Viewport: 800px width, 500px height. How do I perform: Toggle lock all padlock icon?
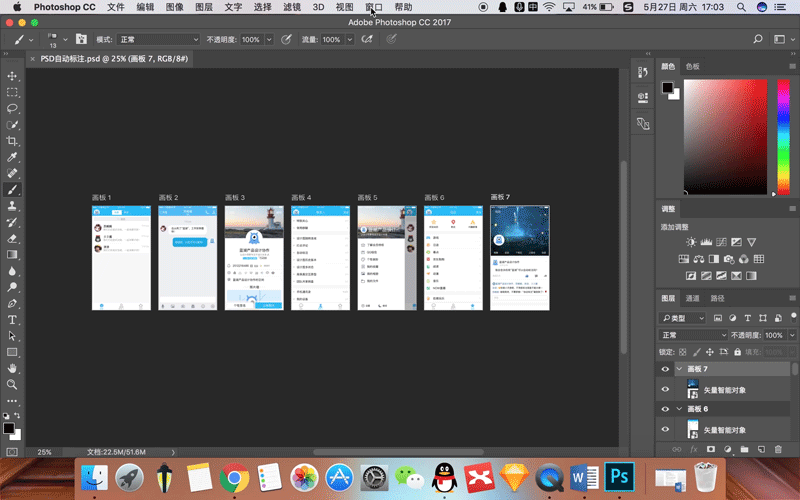point(737,352)
